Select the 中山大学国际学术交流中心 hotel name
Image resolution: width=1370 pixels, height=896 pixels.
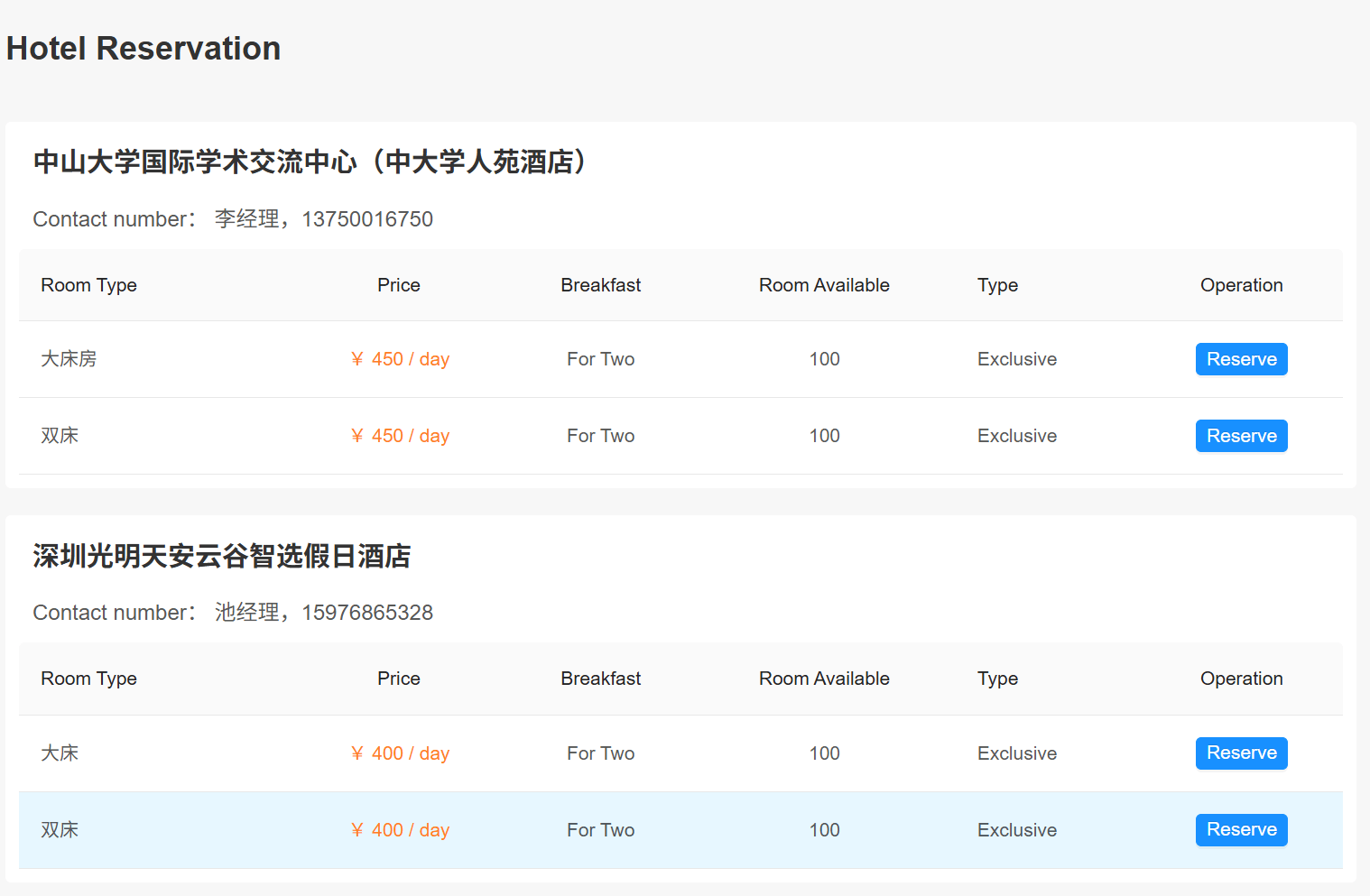point(309,162)
